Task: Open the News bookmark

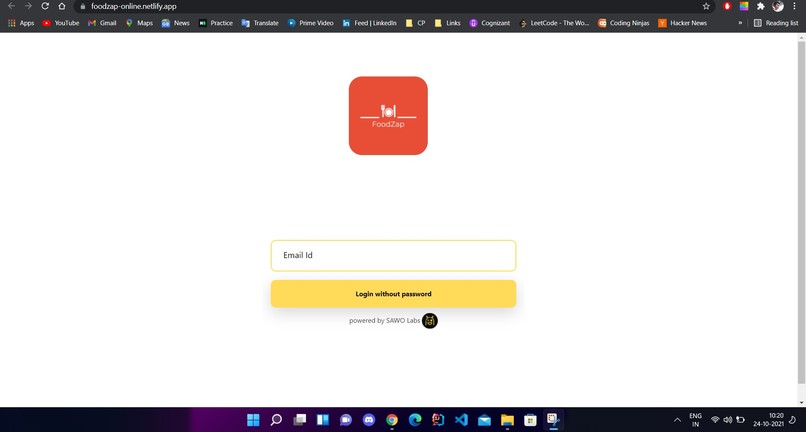Action: point(175,23)
